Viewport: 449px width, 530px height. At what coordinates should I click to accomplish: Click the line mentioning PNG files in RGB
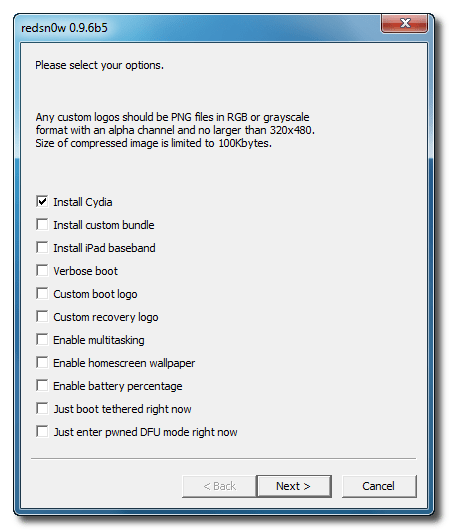point(172,117)
